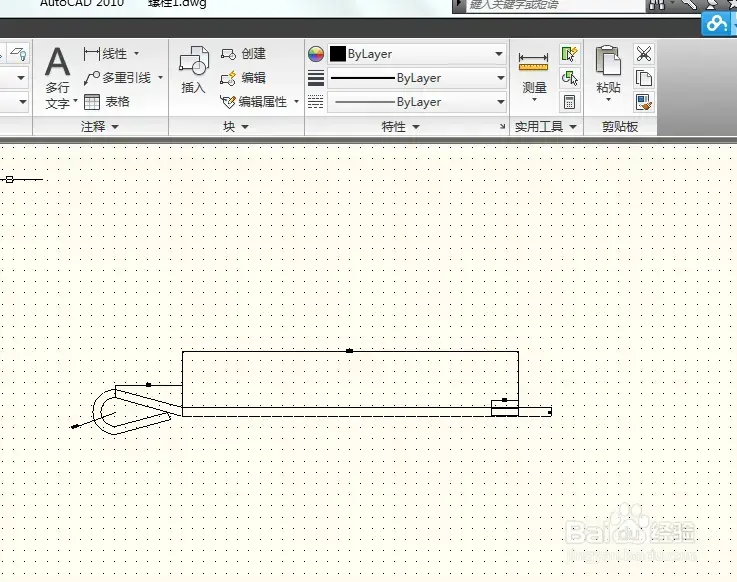Click the Copy Clip icon
737x582 pixels.
[x=643, y=78]
